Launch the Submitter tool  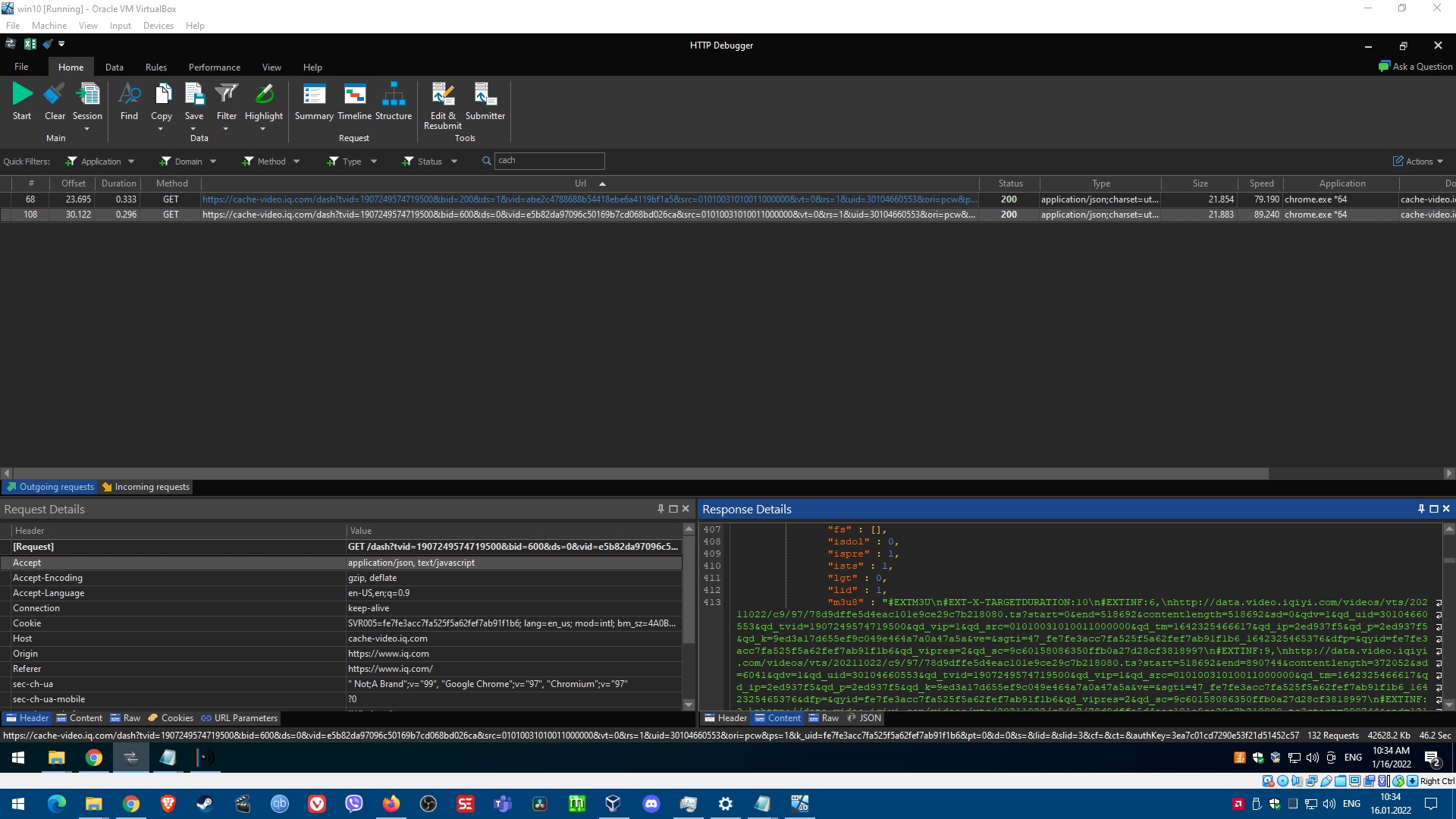(485, 95)
